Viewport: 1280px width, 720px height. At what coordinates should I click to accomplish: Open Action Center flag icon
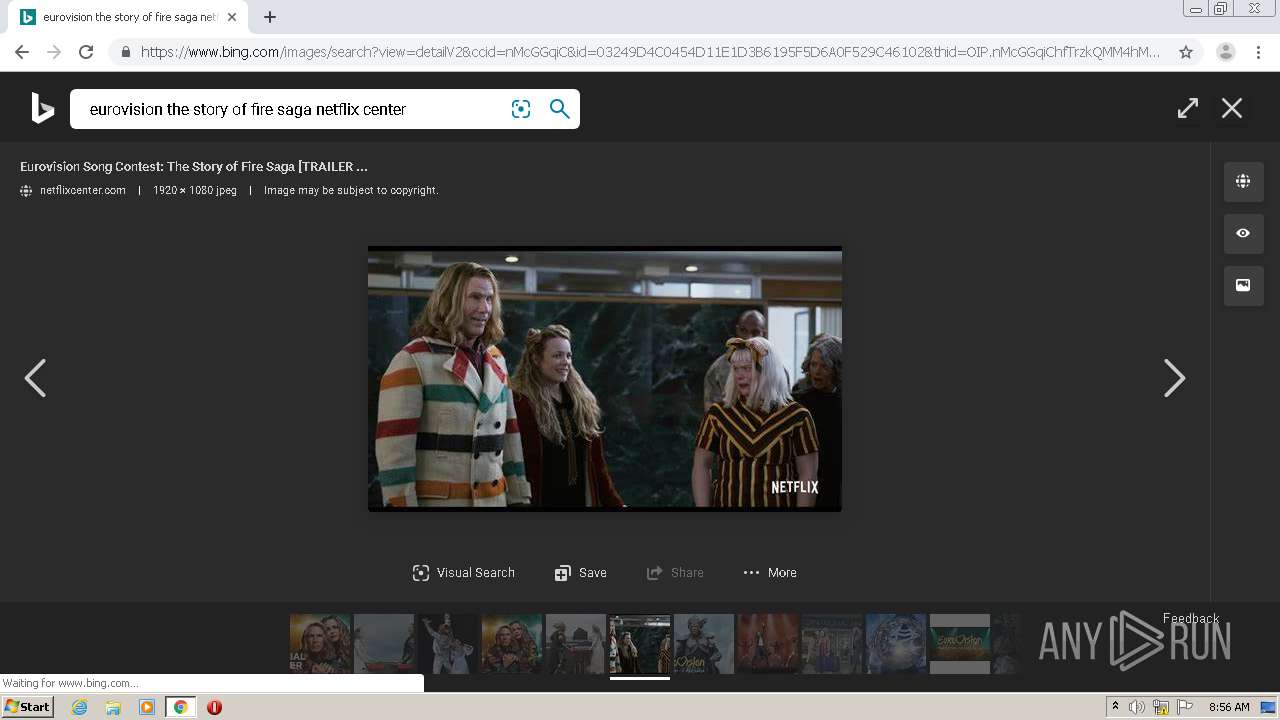pos(1184,707)
